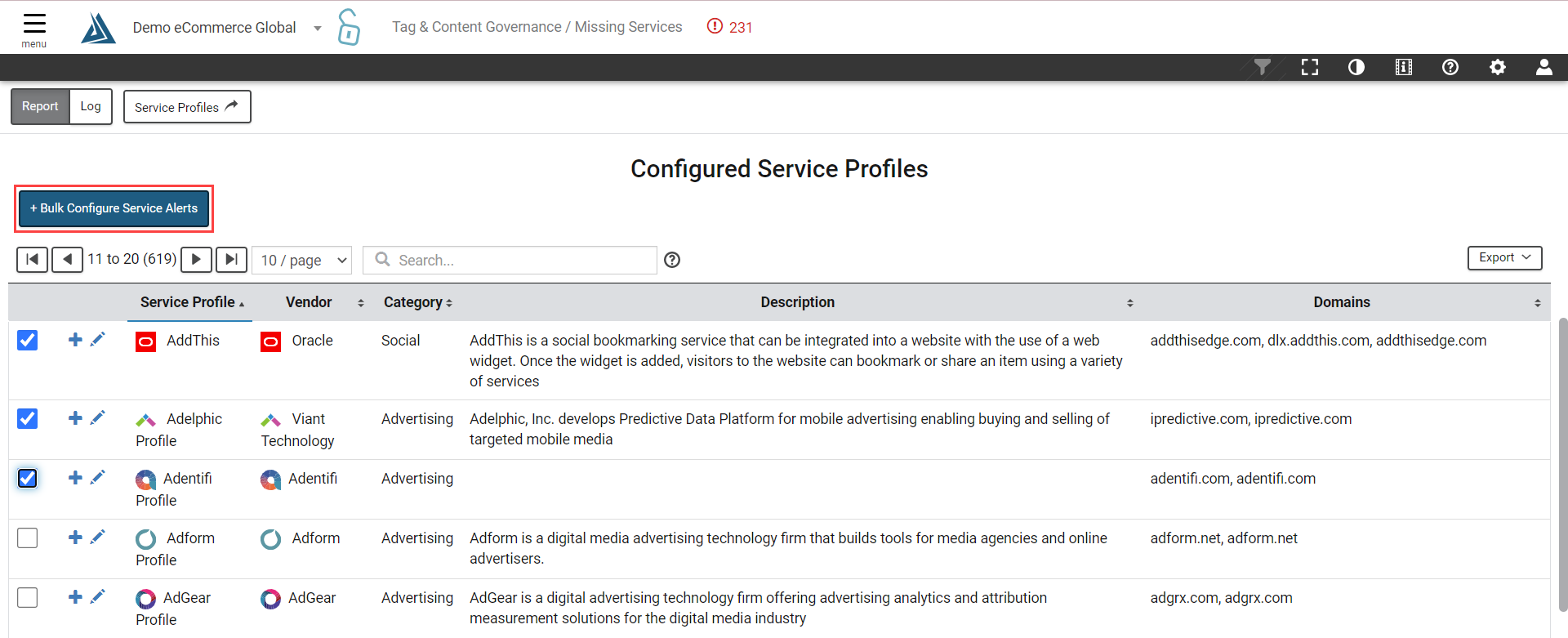Screen dimensions: 1568x638
Task: Edit Adform Profile with pencil icon
Action: 98,538
